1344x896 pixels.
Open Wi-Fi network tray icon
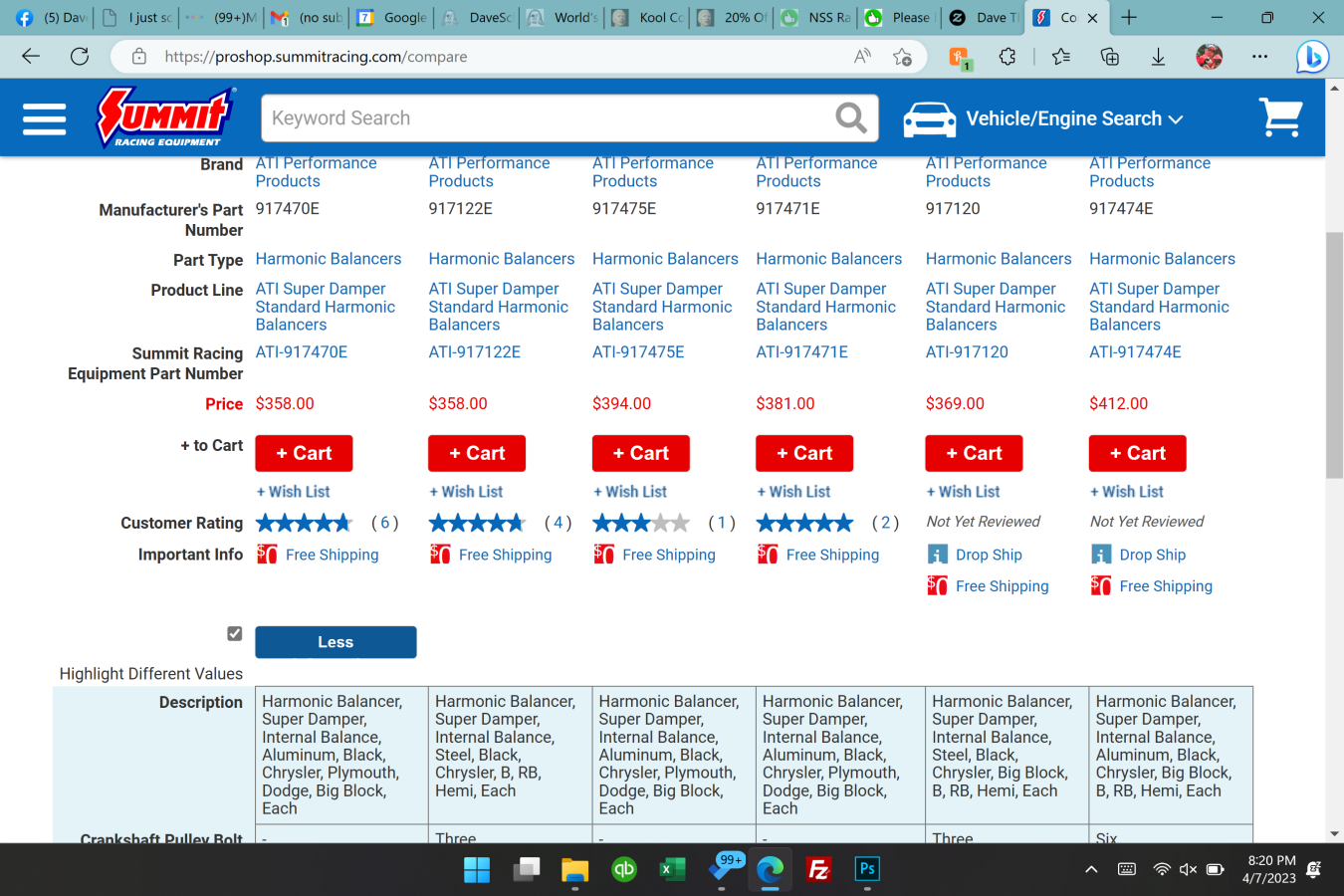pyautogui.click(x=1161, y=869)
